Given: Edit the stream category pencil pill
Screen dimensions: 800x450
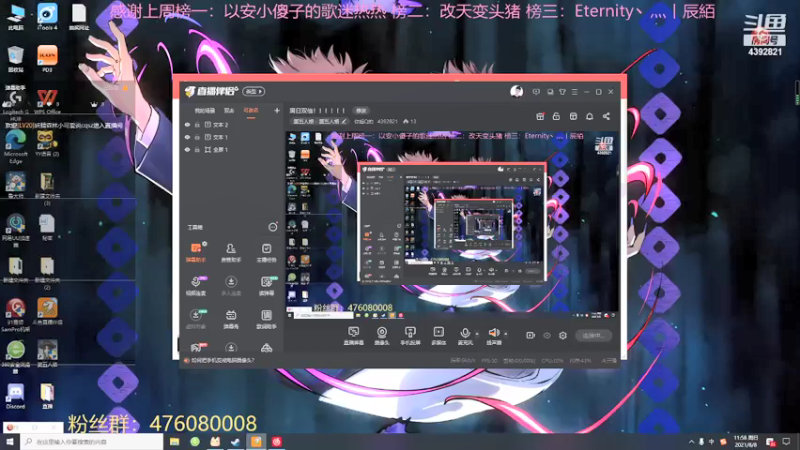Looking at the screenshot, I should 320,121.
